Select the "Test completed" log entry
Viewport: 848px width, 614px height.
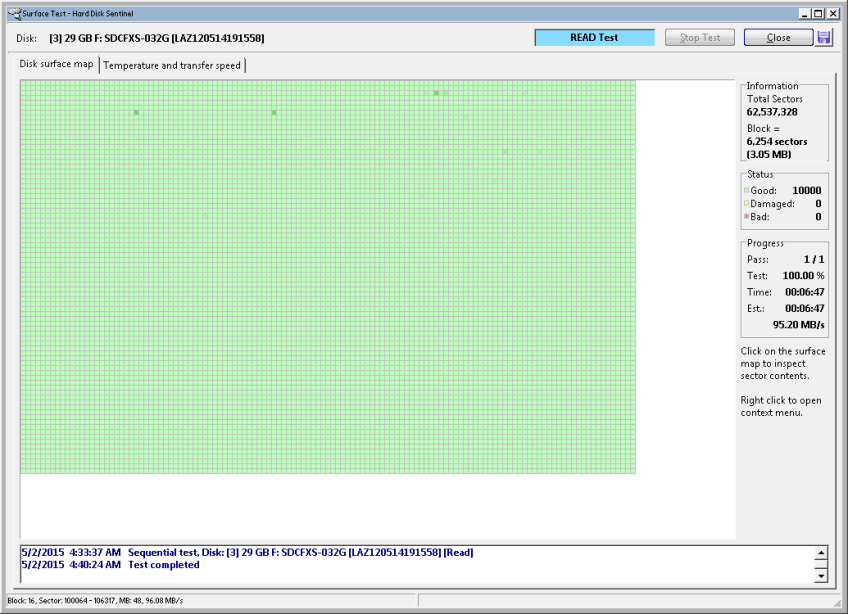[x=164, y=565]
